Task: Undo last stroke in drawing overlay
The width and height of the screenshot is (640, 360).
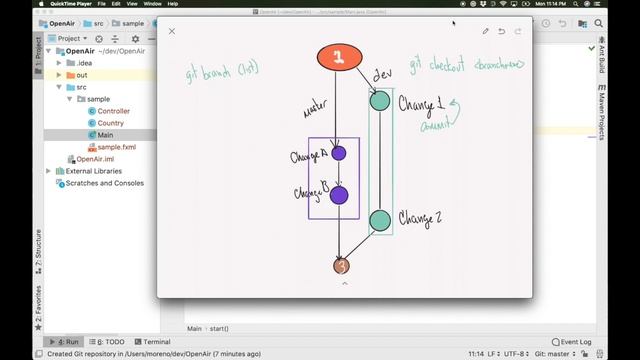Action: coord(502,31)
